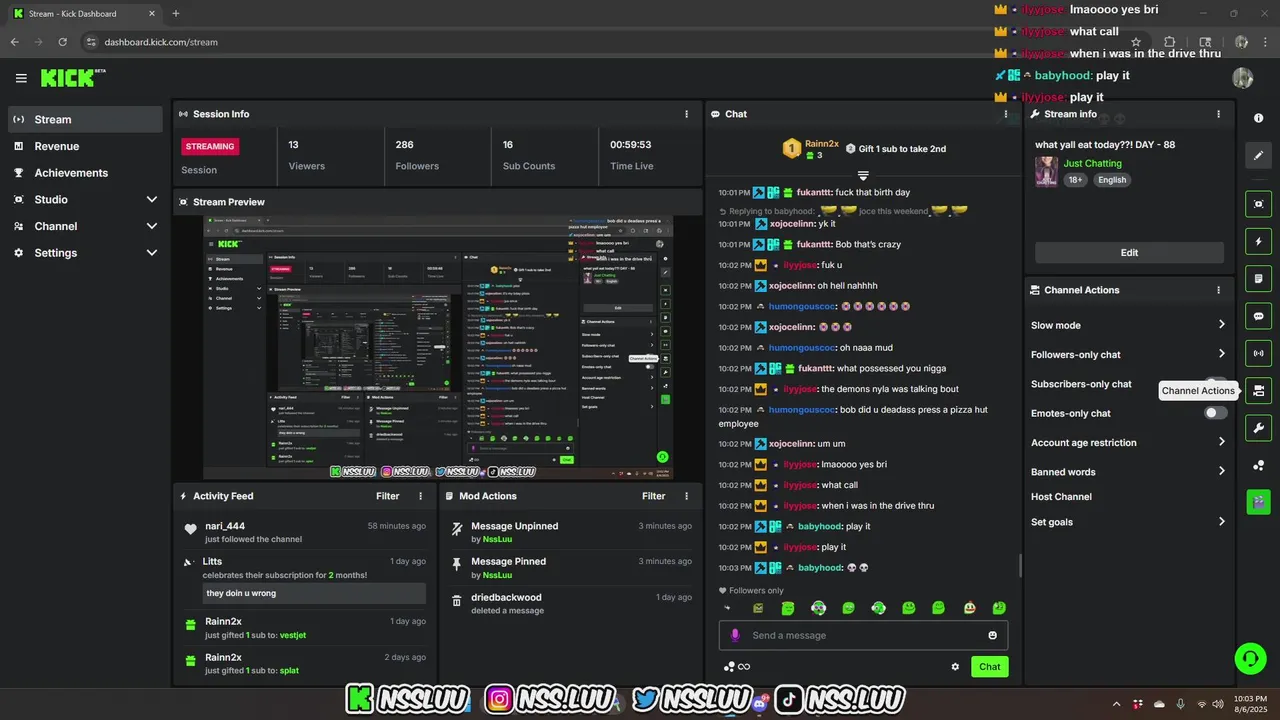
Task: Open Stream info three-dot menu
Action: (x=1218, y=114)
